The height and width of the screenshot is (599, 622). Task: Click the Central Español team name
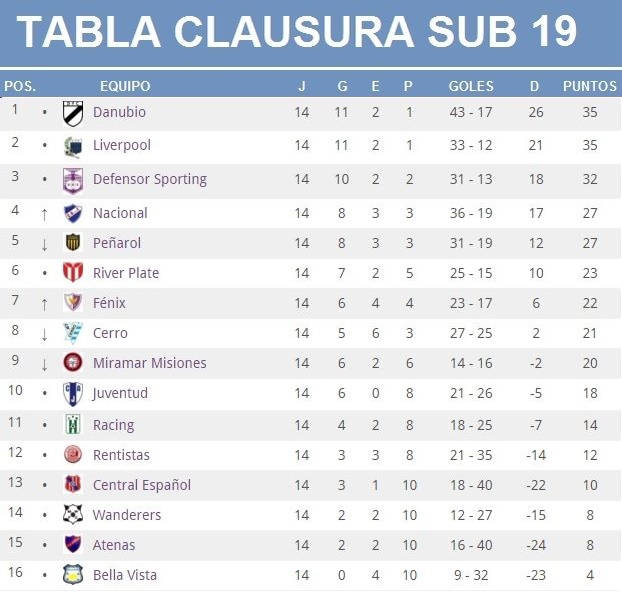tap(142, 485)
